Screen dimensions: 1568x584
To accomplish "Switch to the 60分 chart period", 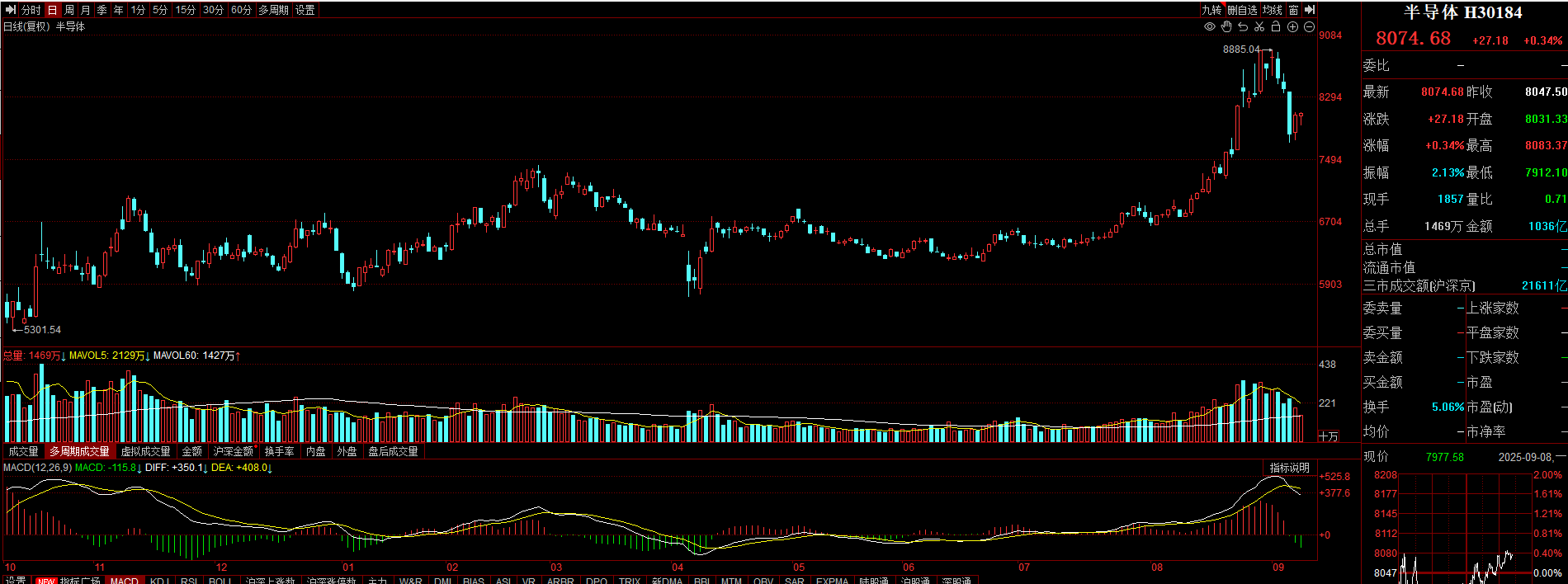I will click(x=242, y=10).
